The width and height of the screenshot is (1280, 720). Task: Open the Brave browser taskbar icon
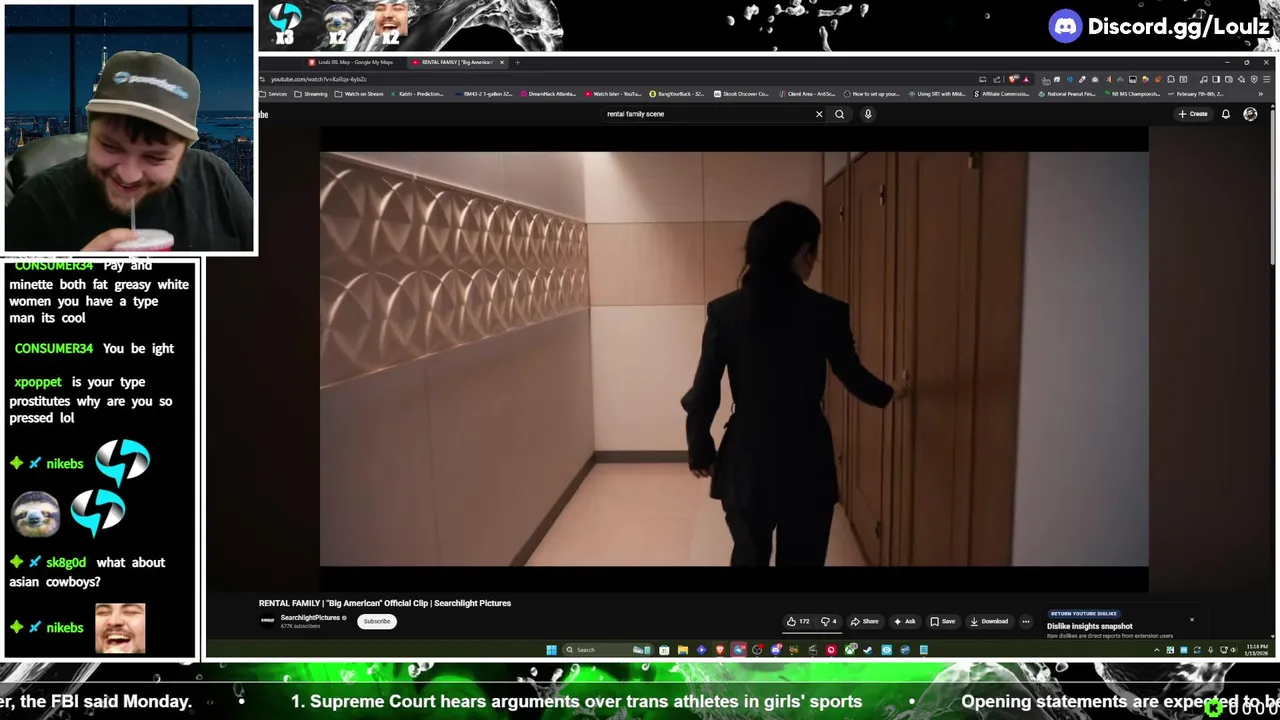click(x=719, y=650)
